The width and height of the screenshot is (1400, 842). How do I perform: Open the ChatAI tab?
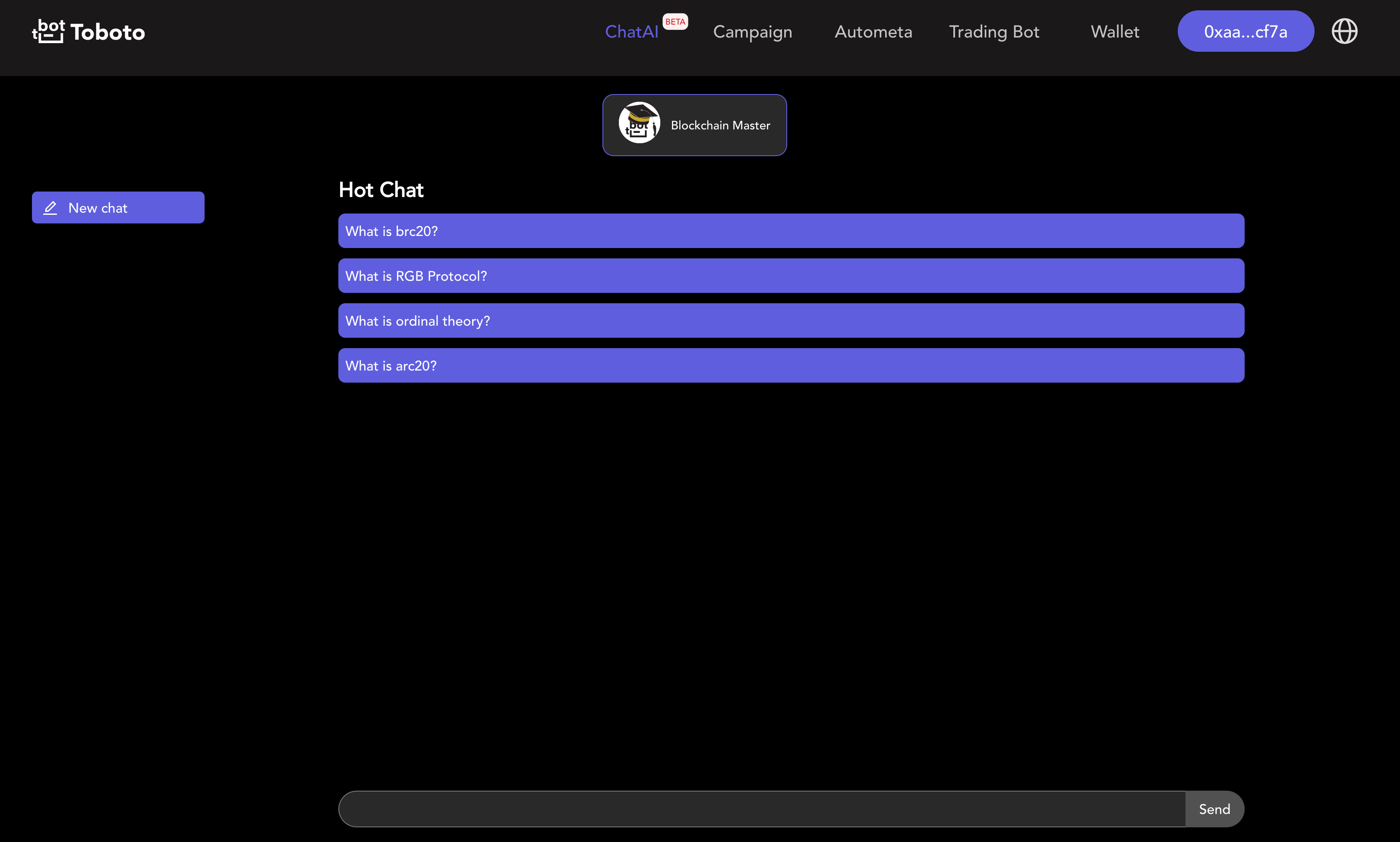[x=631, y=32]
